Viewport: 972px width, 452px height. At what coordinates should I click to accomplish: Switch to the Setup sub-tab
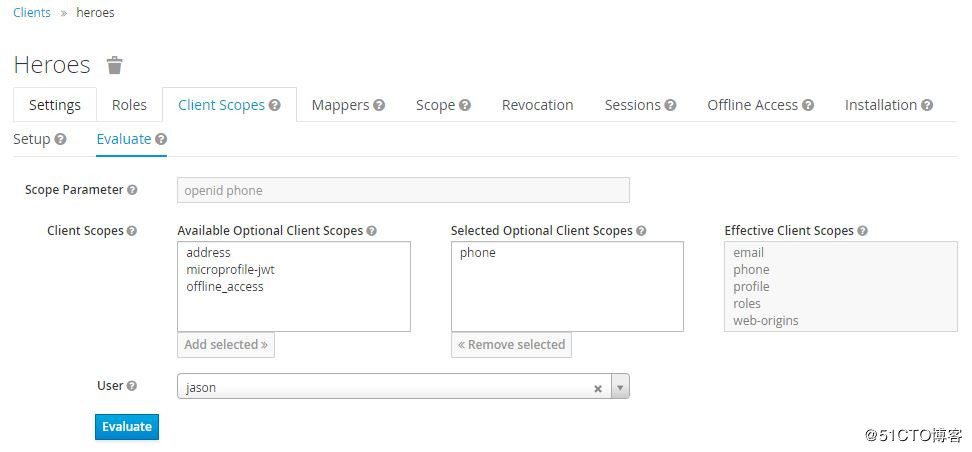[x=32, y=139]
